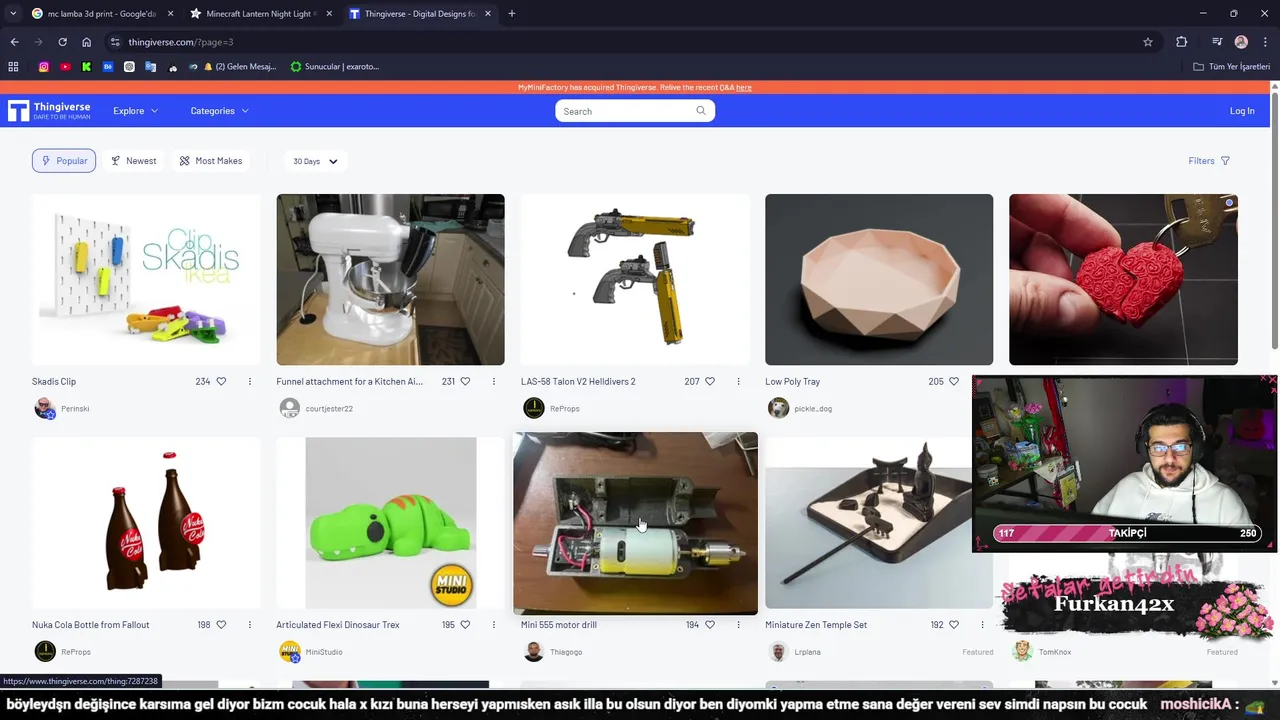Viewport: 1280px width, 720px height.
Task: Go to browser home page
Action: point(87,42)
